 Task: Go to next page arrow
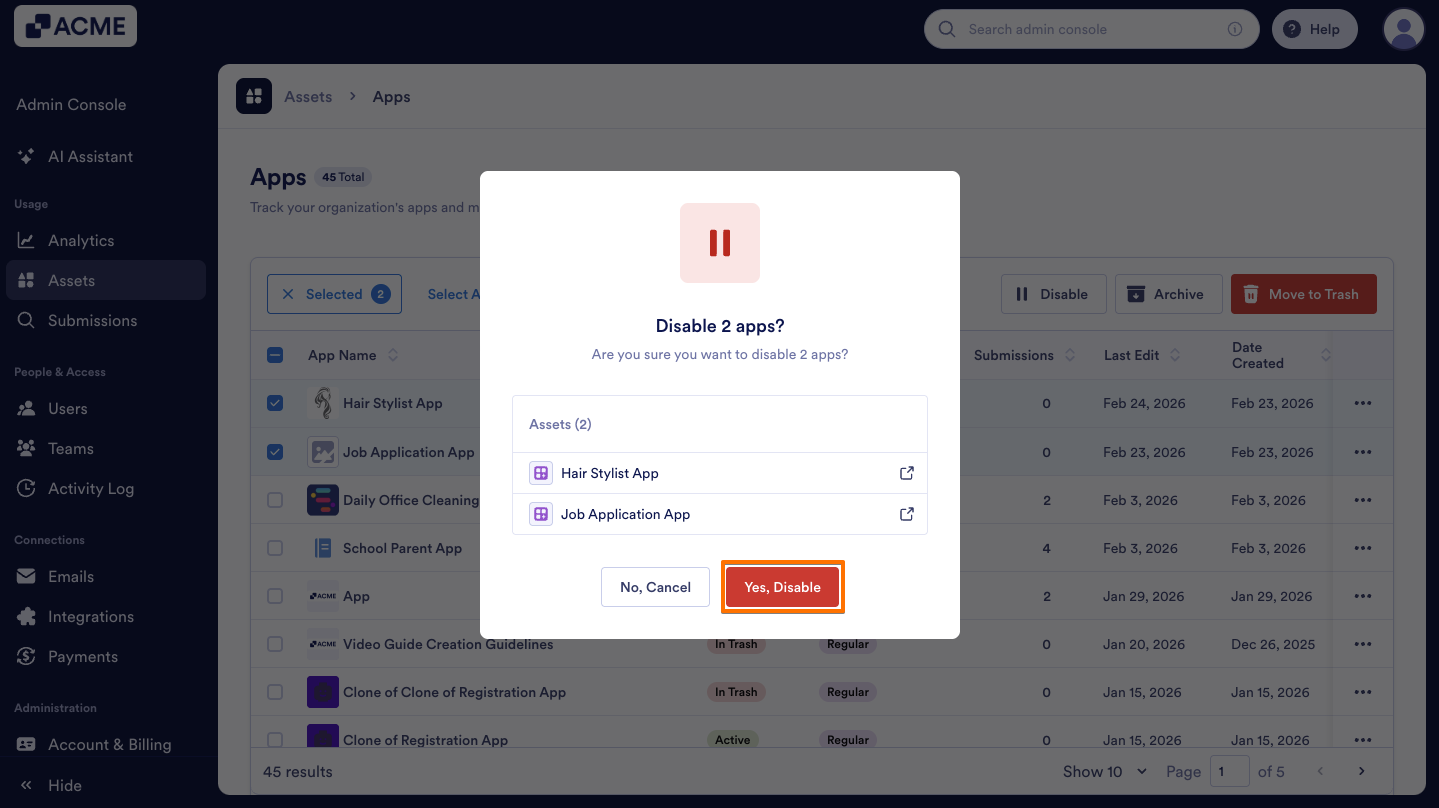(x=1361, y=771)
